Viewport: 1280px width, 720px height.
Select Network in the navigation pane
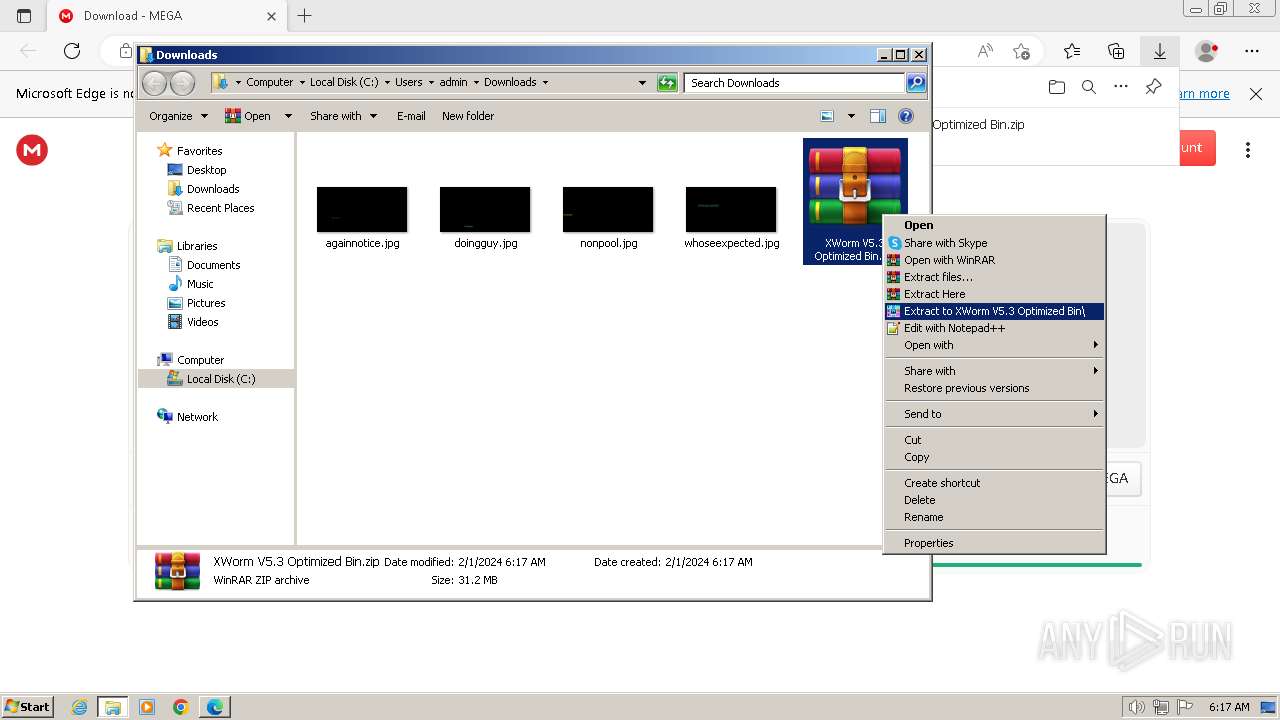(x=197, y=417)
